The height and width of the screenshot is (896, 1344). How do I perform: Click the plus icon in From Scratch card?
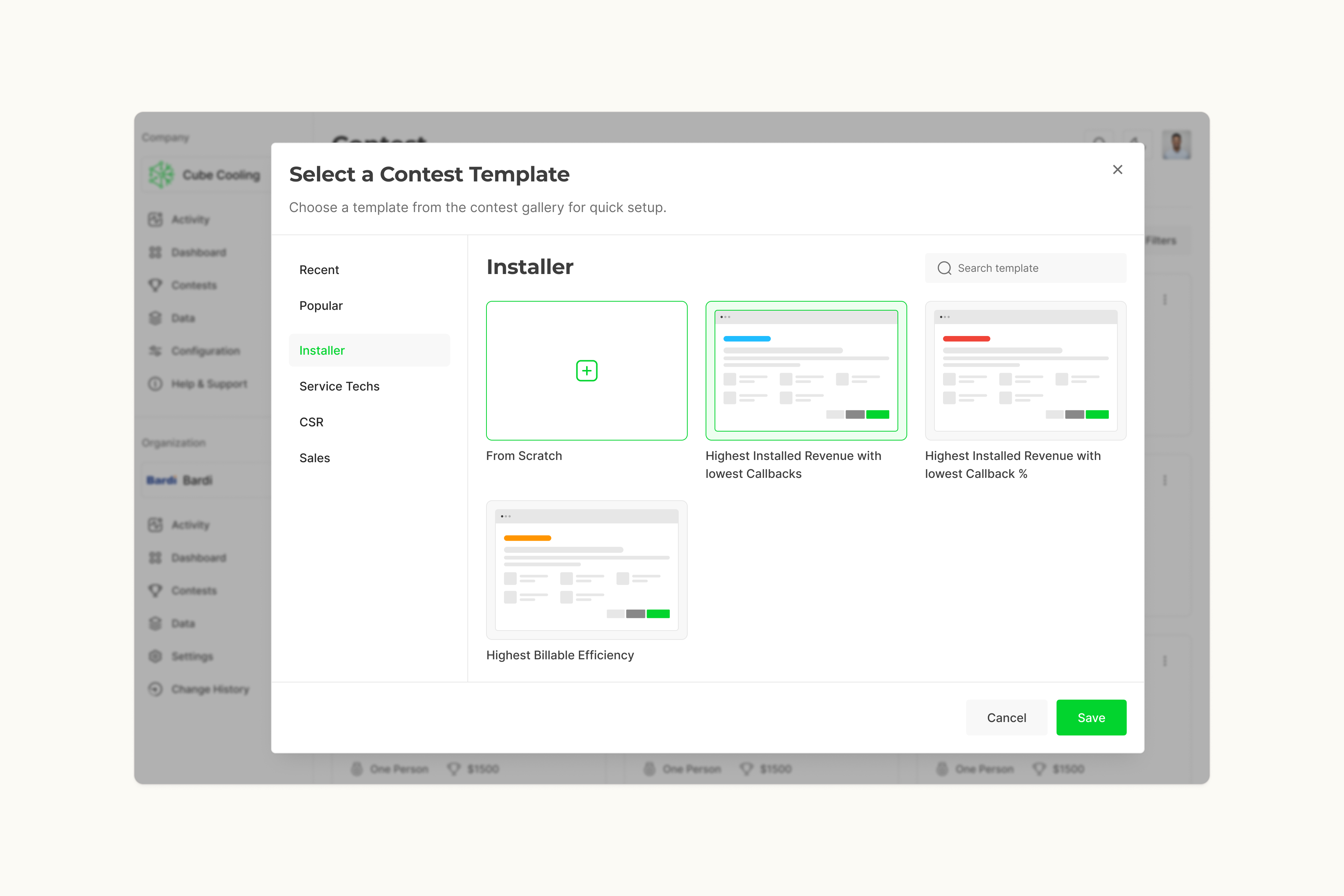click(x=586, y=371)
